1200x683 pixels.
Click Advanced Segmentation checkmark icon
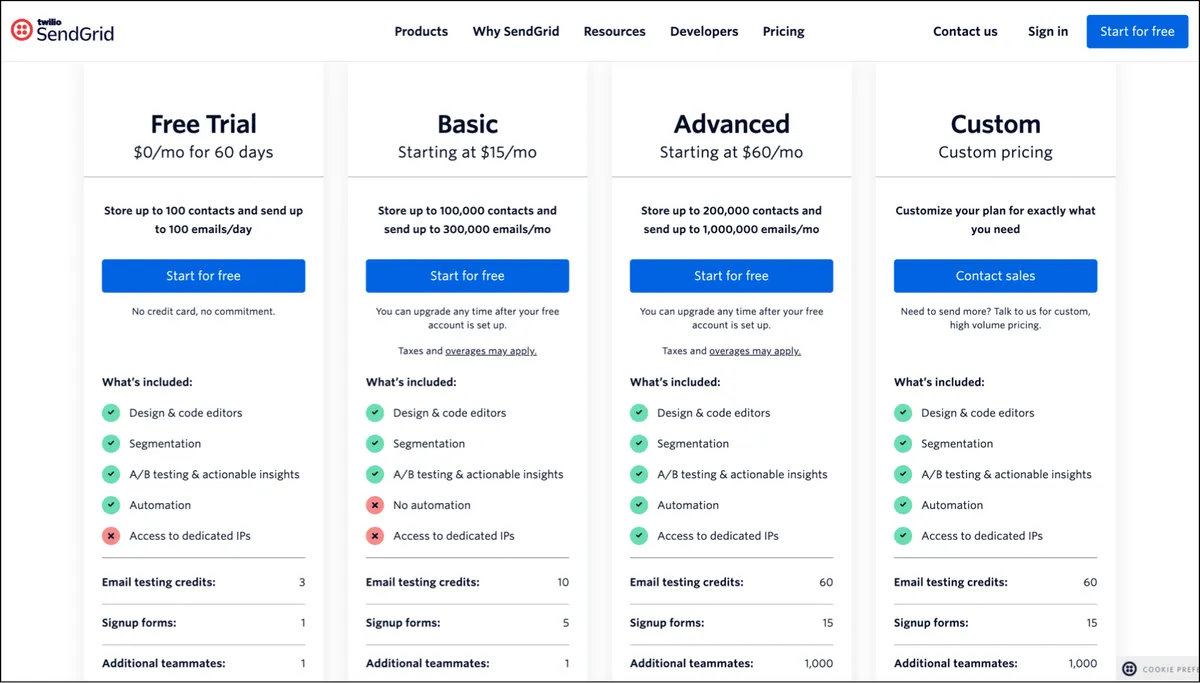[639, 444]
